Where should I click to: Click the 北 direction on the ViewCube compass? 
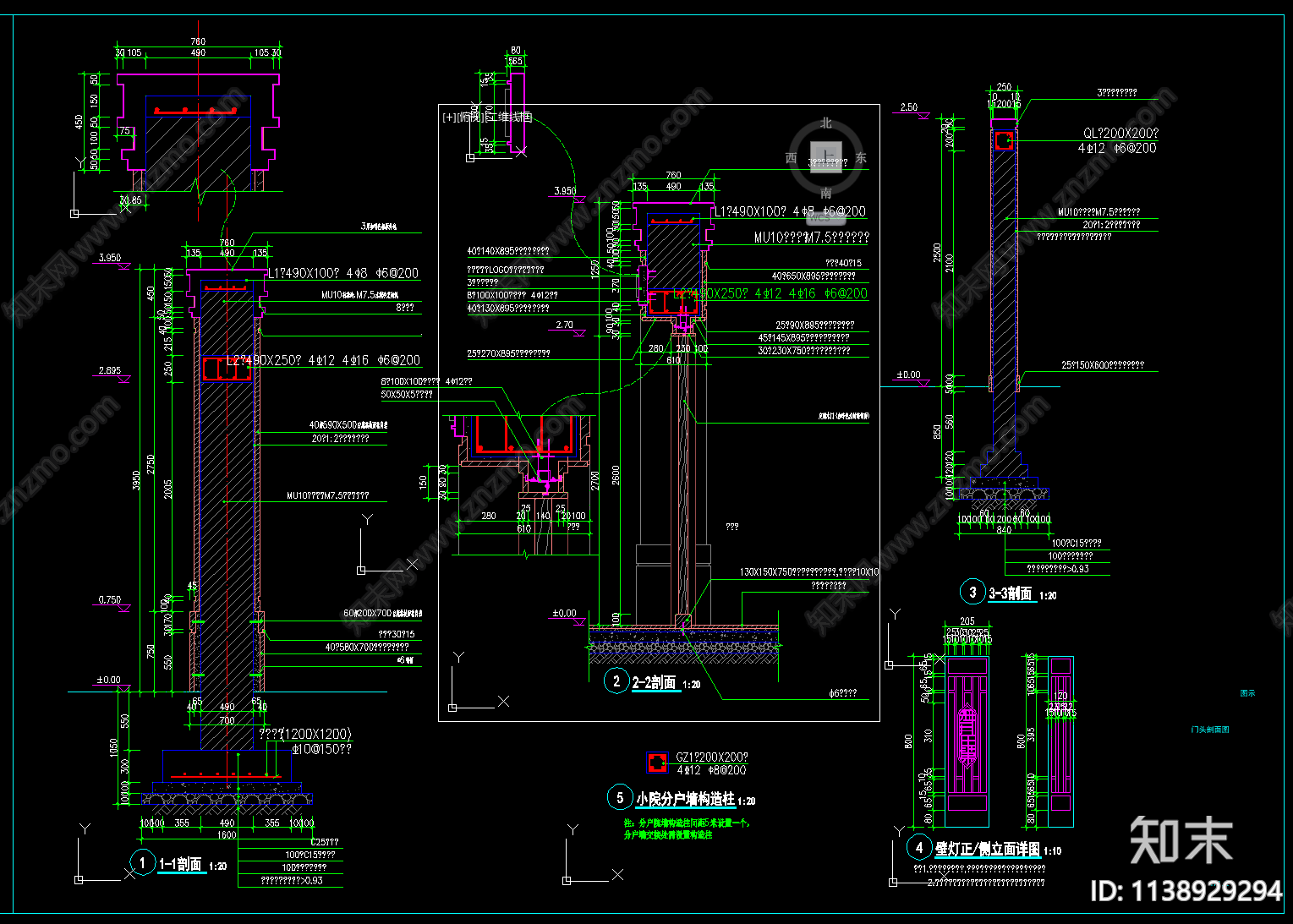[x=826, y=123]
